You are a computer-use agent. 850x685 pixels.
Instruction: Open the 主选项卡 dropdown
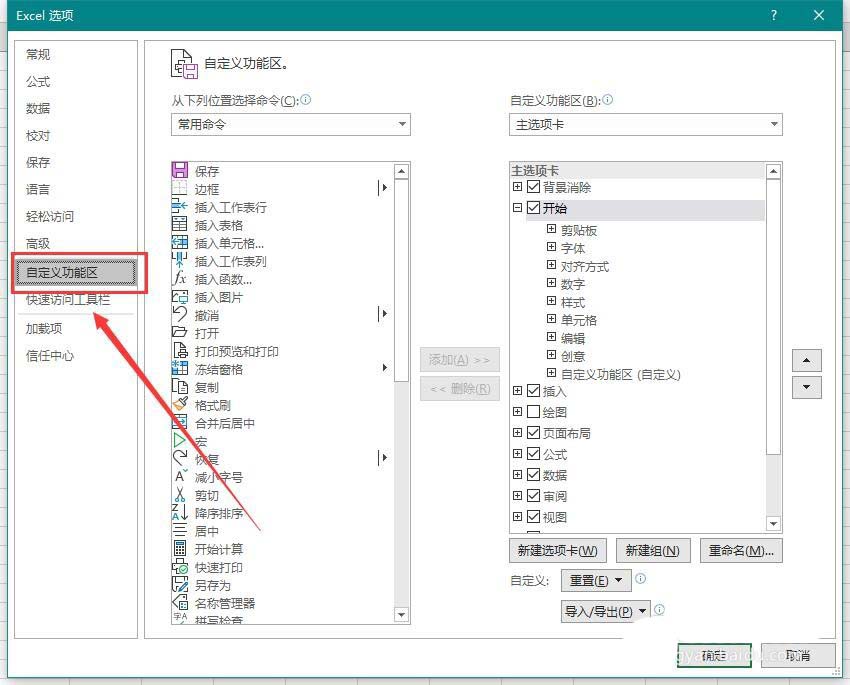pyautogui.click(x=646, y=125)
